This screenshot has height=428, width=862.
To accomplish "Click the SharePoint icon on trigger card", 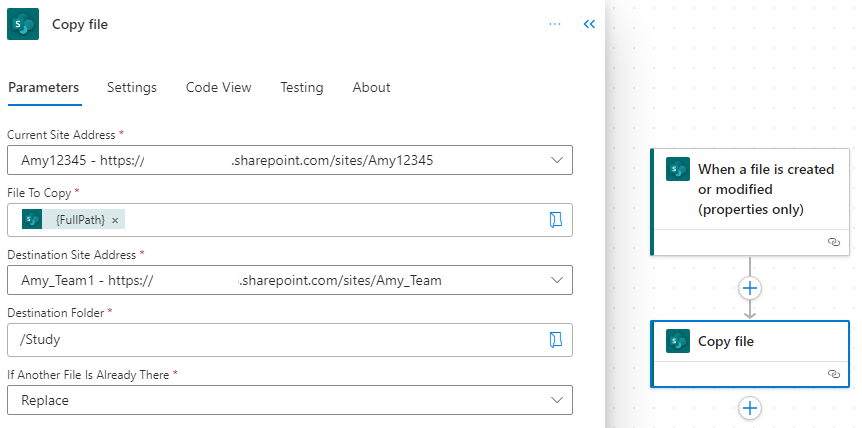I will (678, 169).
